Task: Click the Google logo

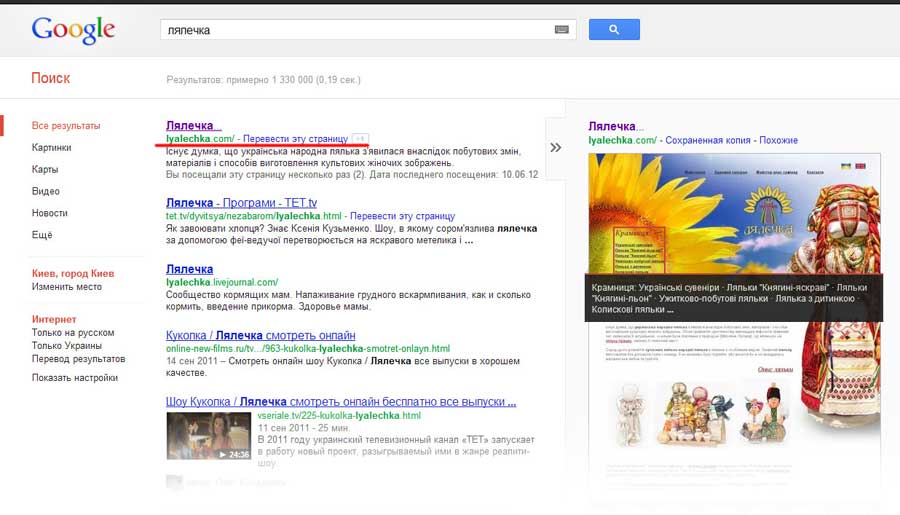Action: pyautogui.click(x=73, y=30)
